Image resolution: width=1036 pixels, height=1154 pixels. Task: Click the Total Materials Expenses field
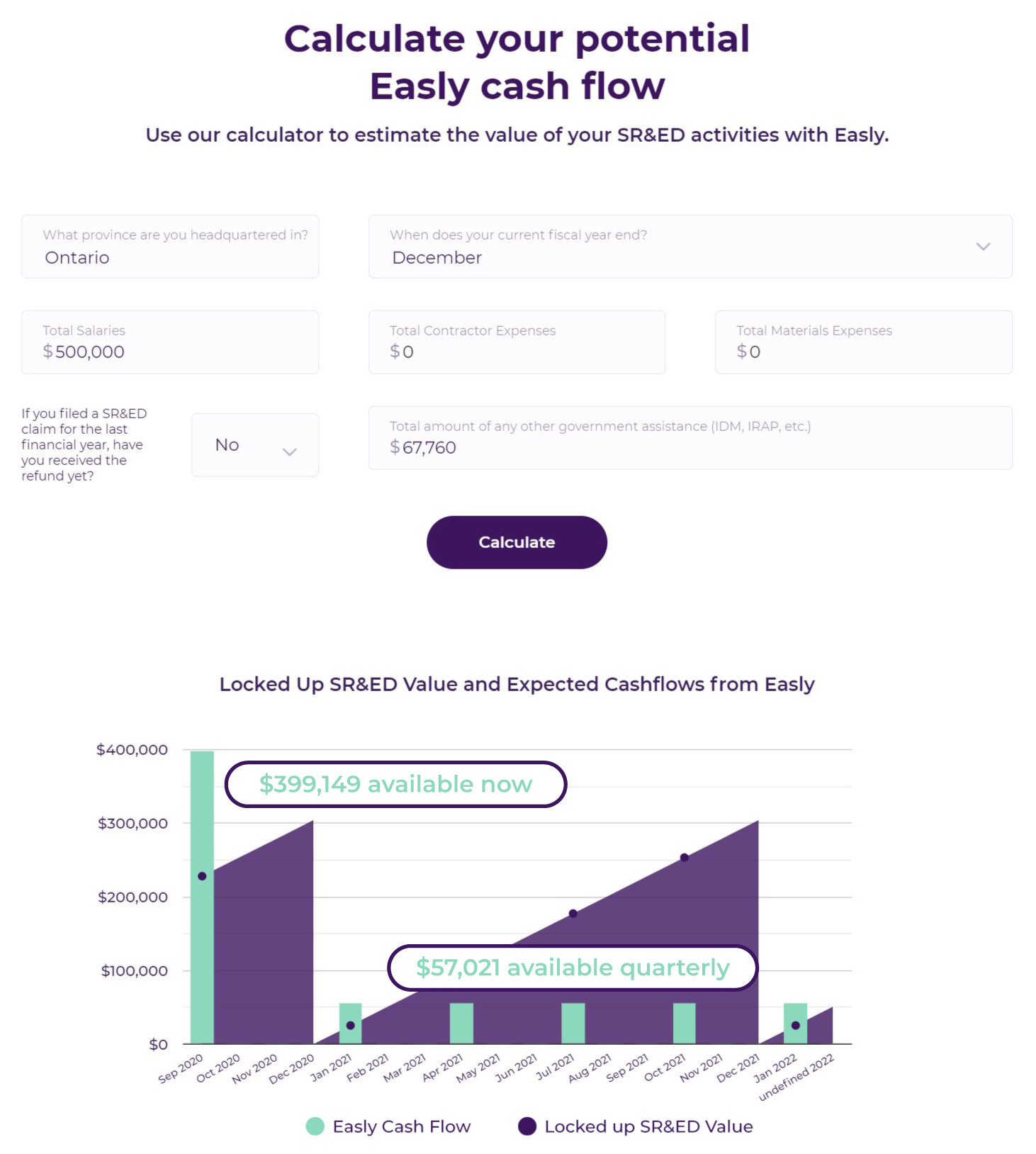coord(863,342)
